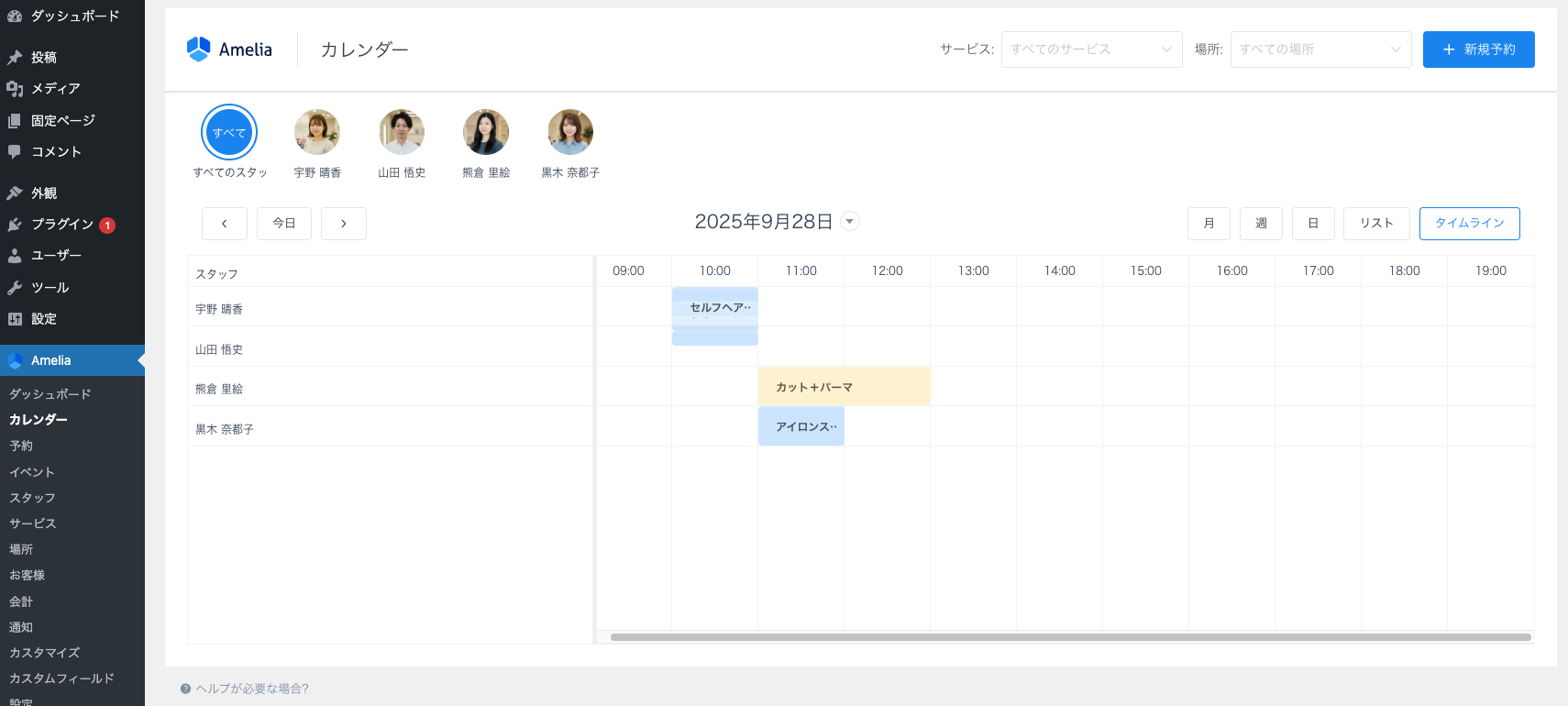Click the Amelia logo icon in header

pos(198,50)
